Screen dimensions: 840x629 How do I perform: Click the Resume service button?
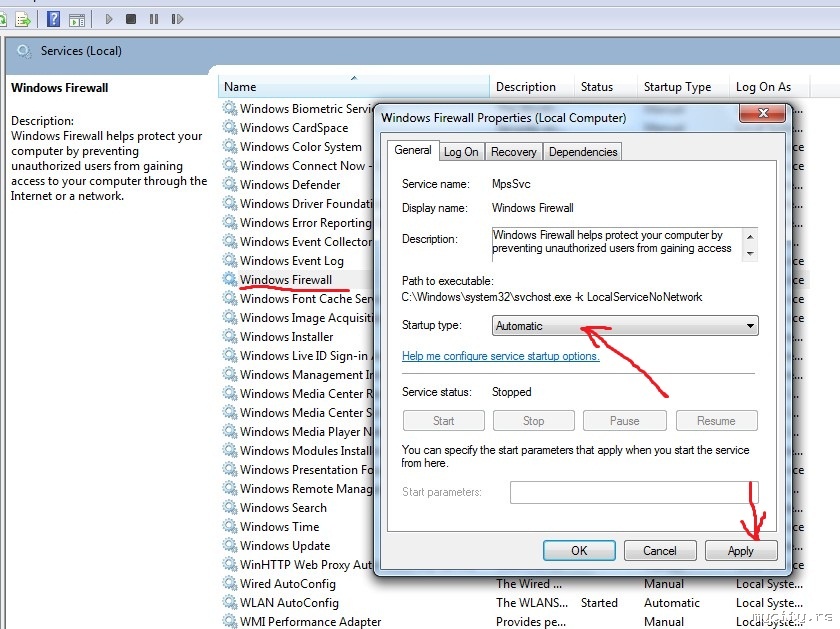716,421
